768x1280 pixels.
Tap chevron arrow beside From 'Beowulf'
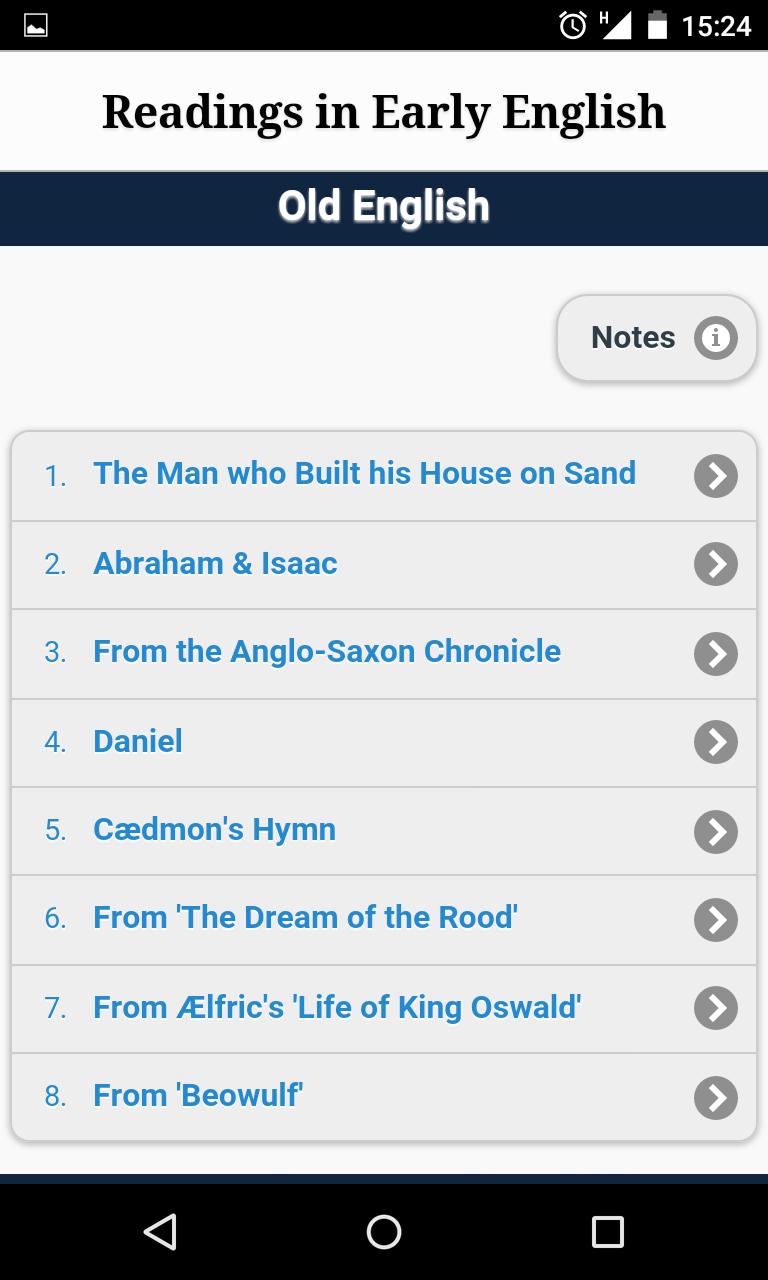716,1097
